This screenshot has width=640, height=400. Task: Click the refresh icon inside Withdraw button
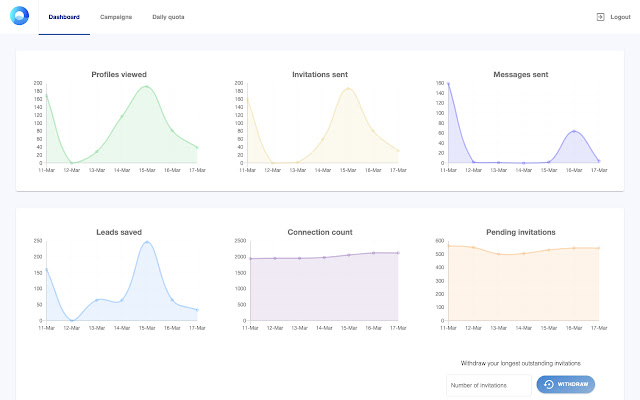point(549,384)
